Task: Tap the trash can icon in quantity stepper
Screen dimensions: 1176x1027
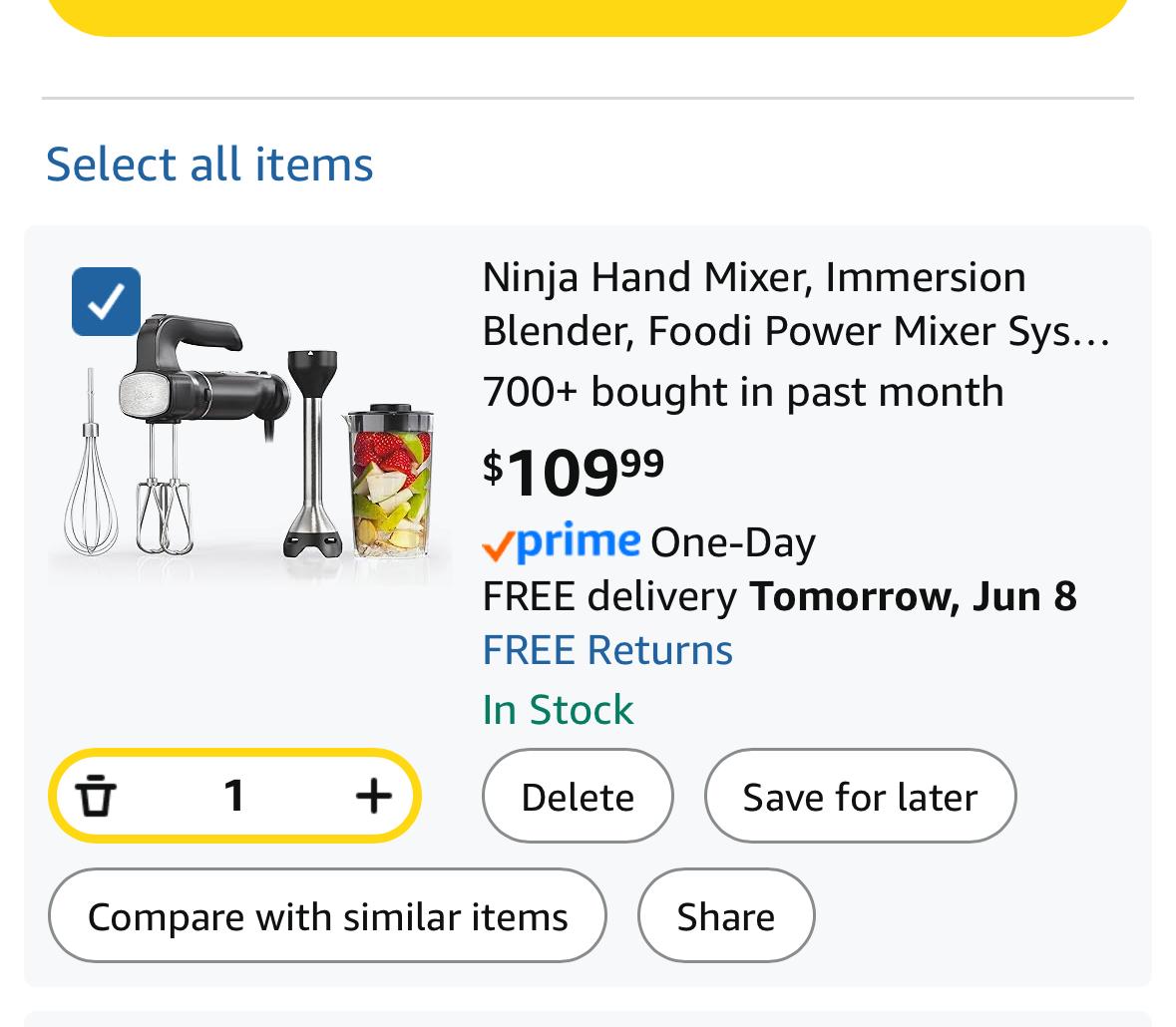Action: point(97,796)
